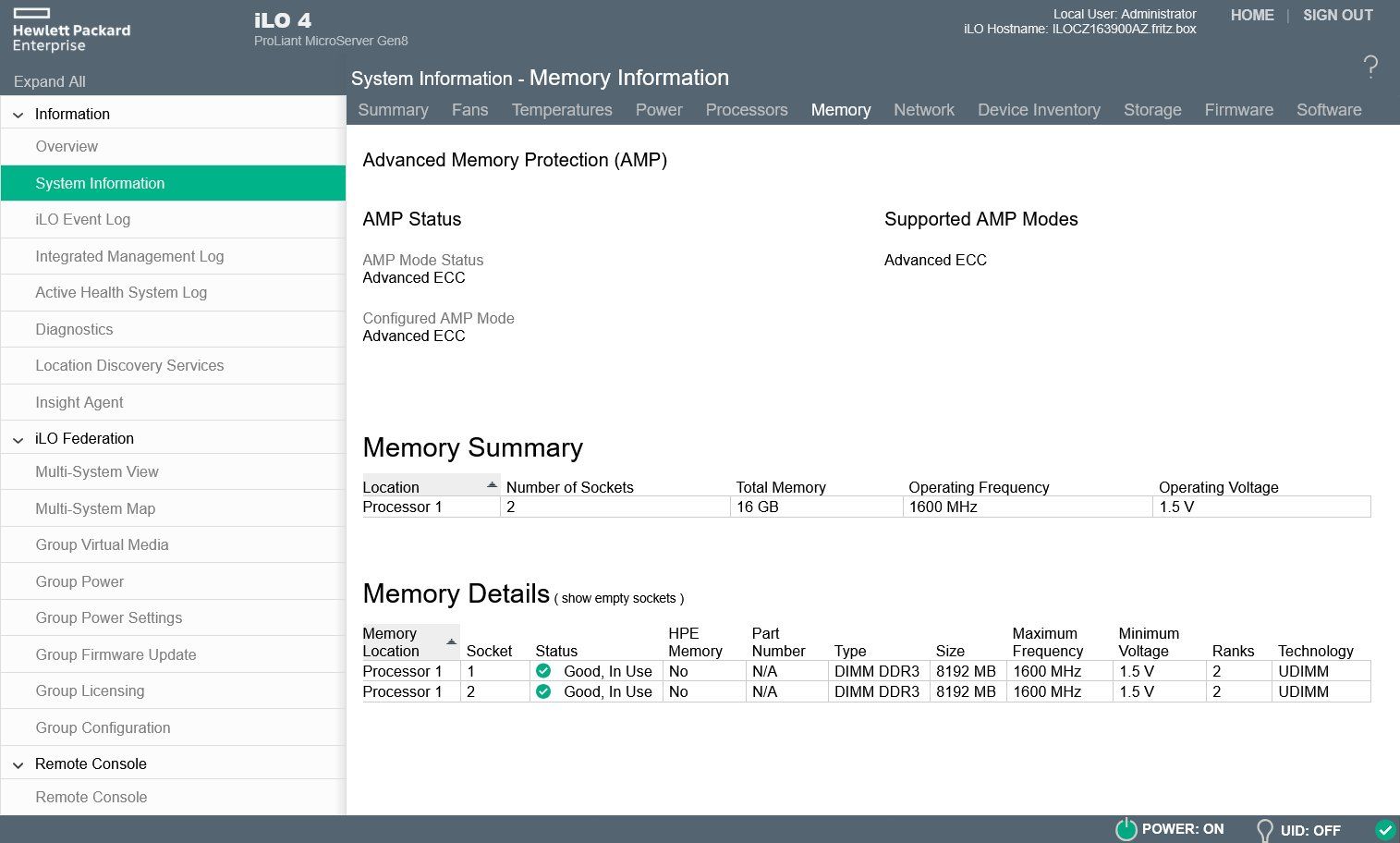Open Integrated Management Log
The height and width of the screenshot is (843, 1400).
[173, 256]
